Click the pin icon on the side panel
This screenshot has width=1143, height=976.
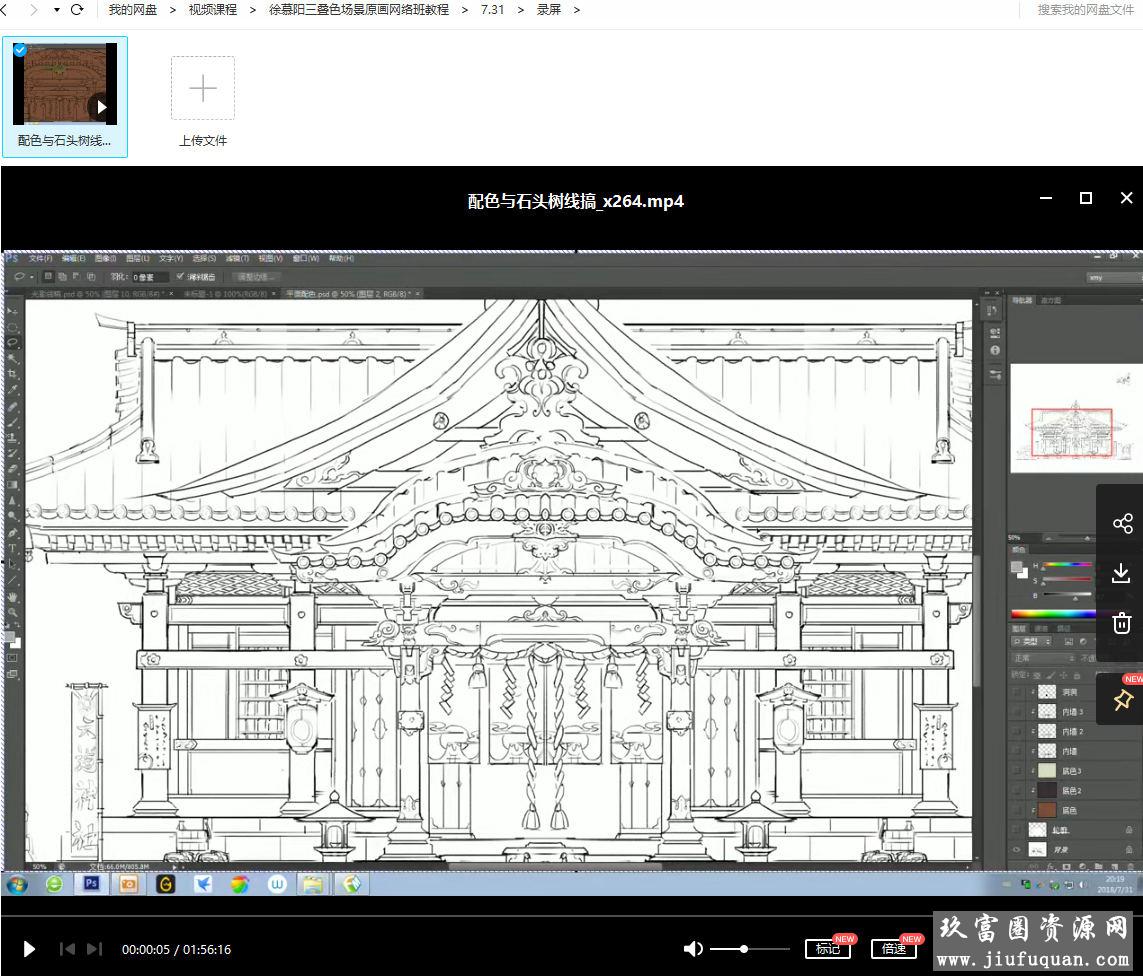pyautogui.click(x=1122, y=700)
